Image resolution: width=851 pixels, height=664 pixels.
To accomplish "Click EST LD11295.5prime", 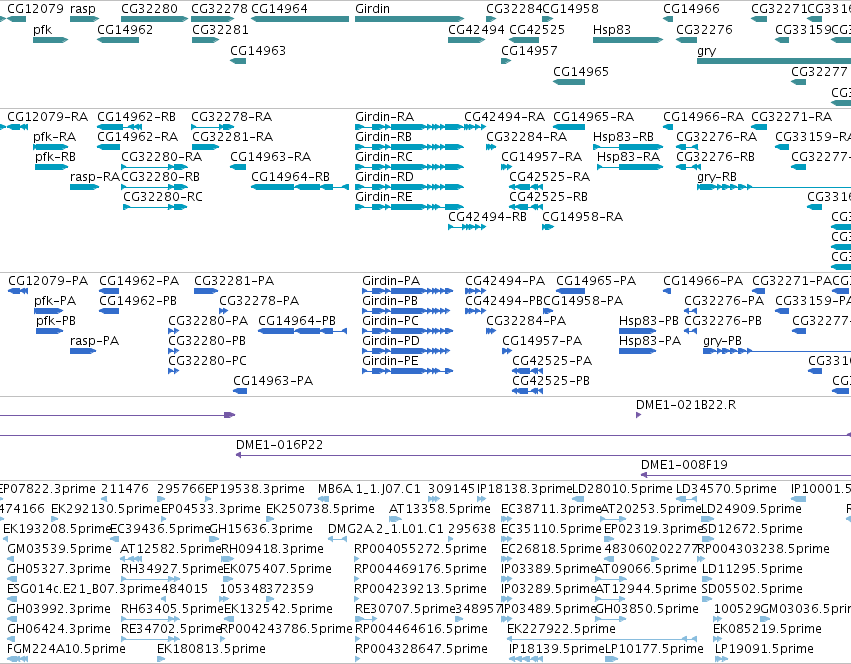I will point(752,569).
